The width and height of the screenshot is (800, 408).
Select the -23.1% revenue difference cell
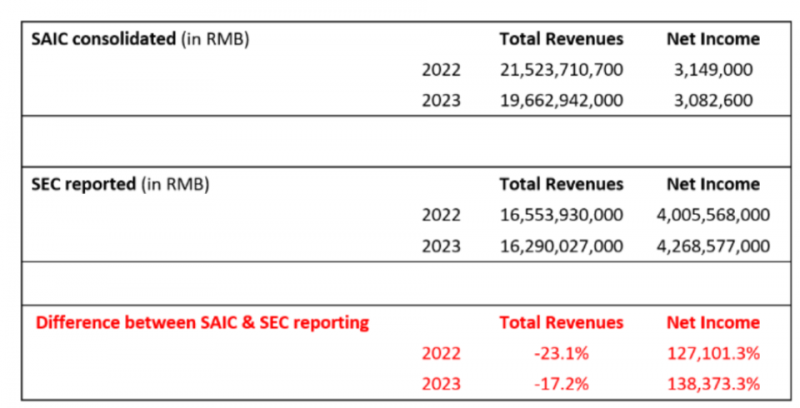click(x=561, y=353)
